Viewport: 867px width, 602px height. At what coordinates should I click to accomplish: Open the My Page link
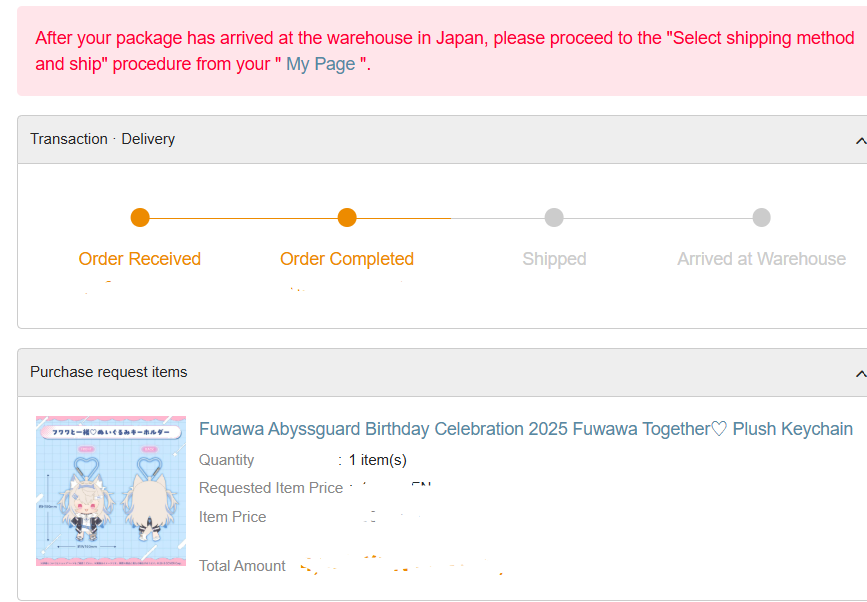(320, 64)
